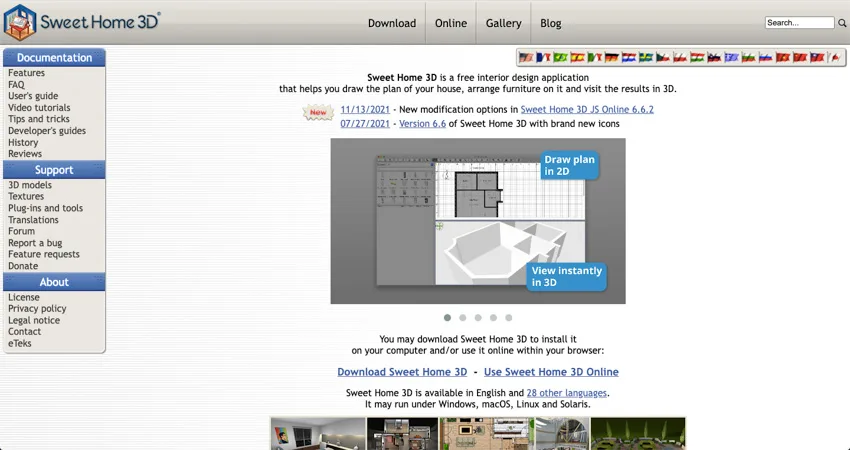View the History page
Image resolution: width=850 pixels, height=450 pixels.
(23, 142)
